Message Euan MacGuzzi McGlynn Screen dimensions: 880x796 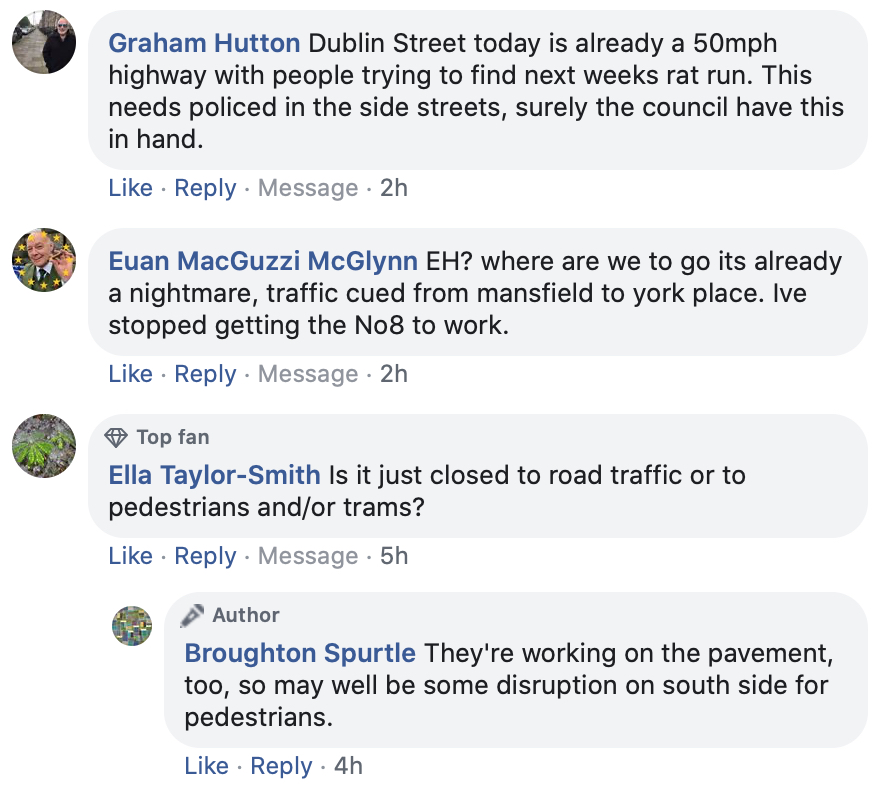coord(308,374)
